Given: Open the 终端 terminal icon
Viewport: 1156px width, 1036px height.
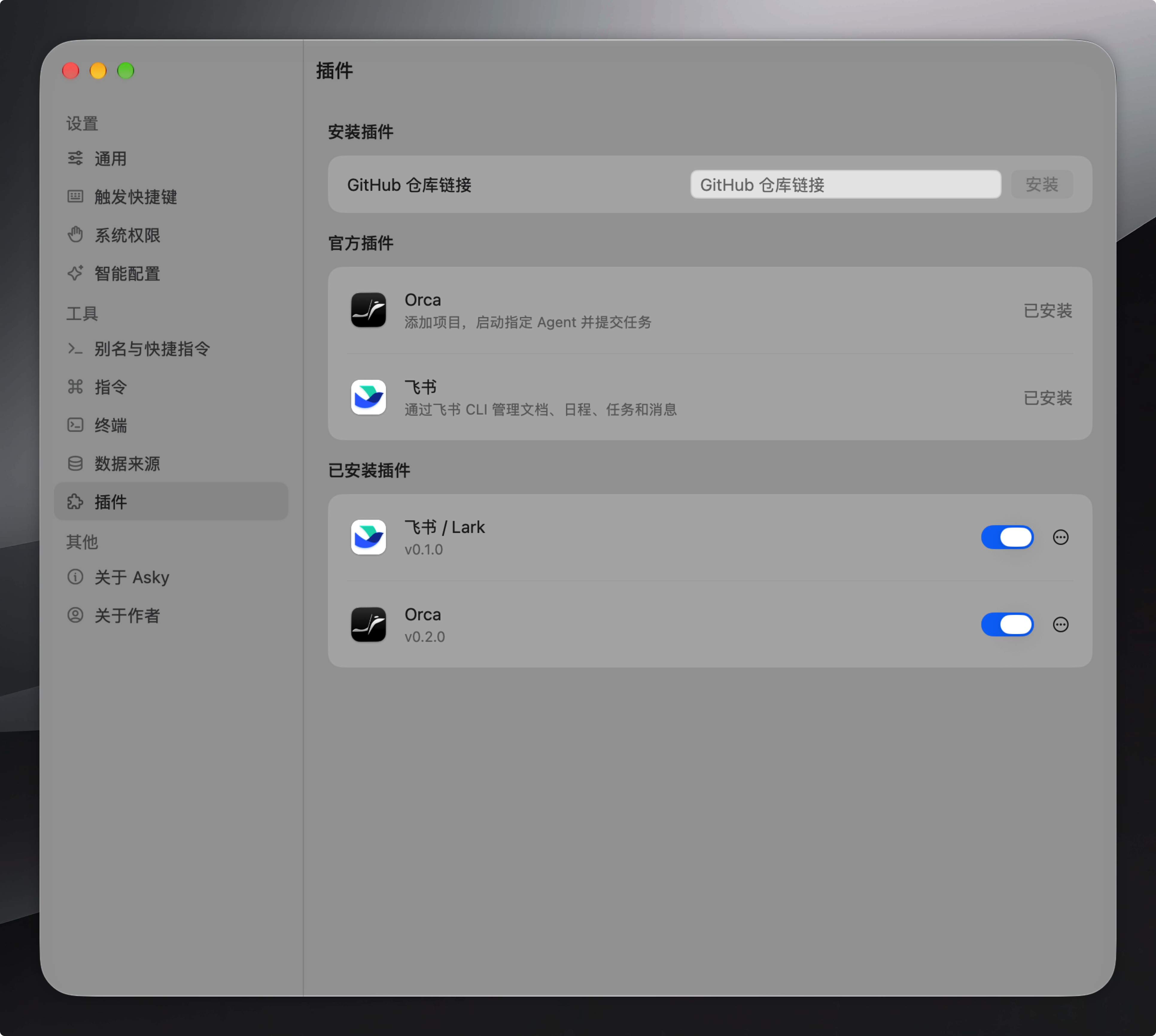Looking at the screenshot, I should [75, 425].
